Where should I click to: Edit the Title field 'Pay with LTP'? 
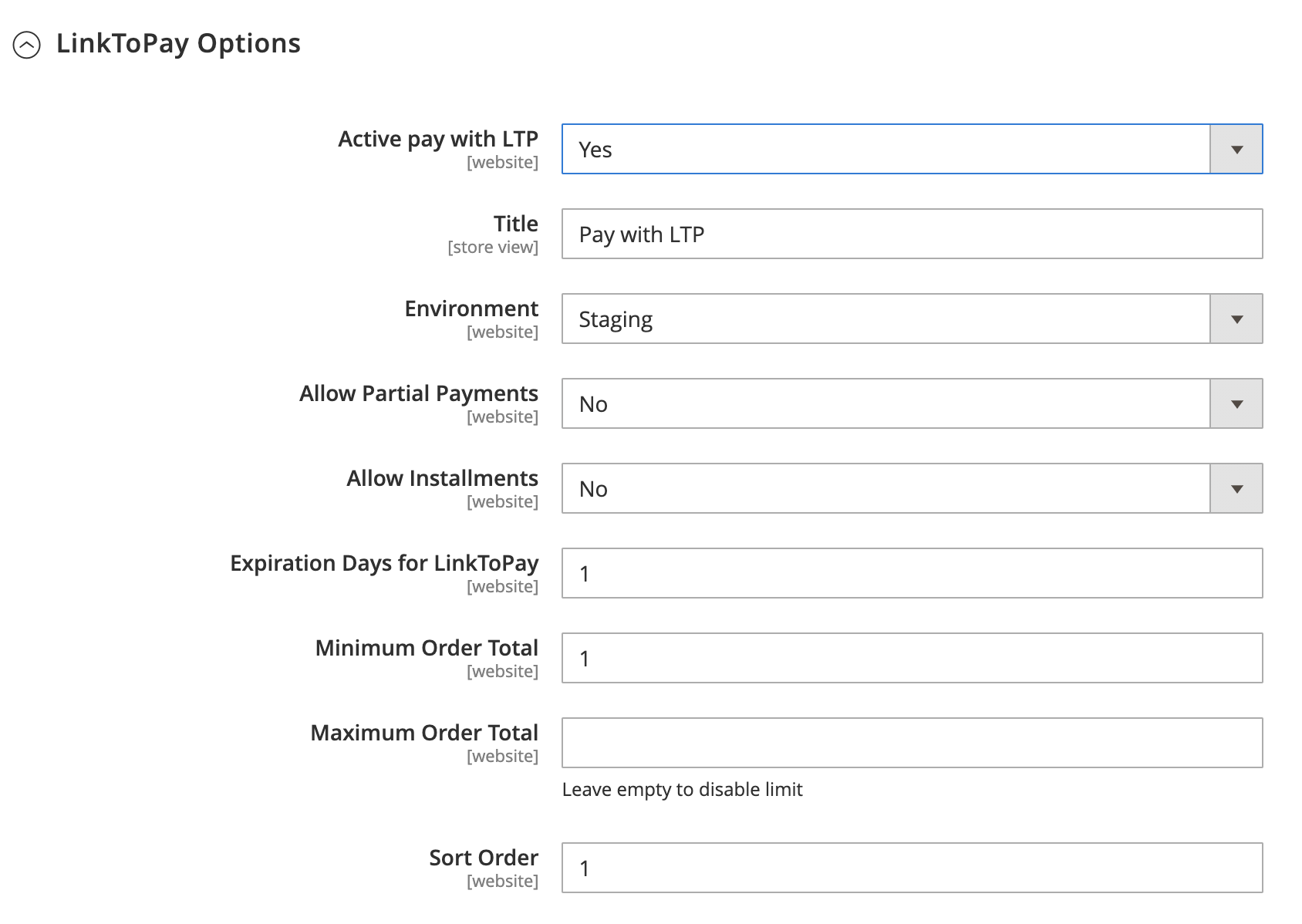pyautogui.click(x=912, y=234)
